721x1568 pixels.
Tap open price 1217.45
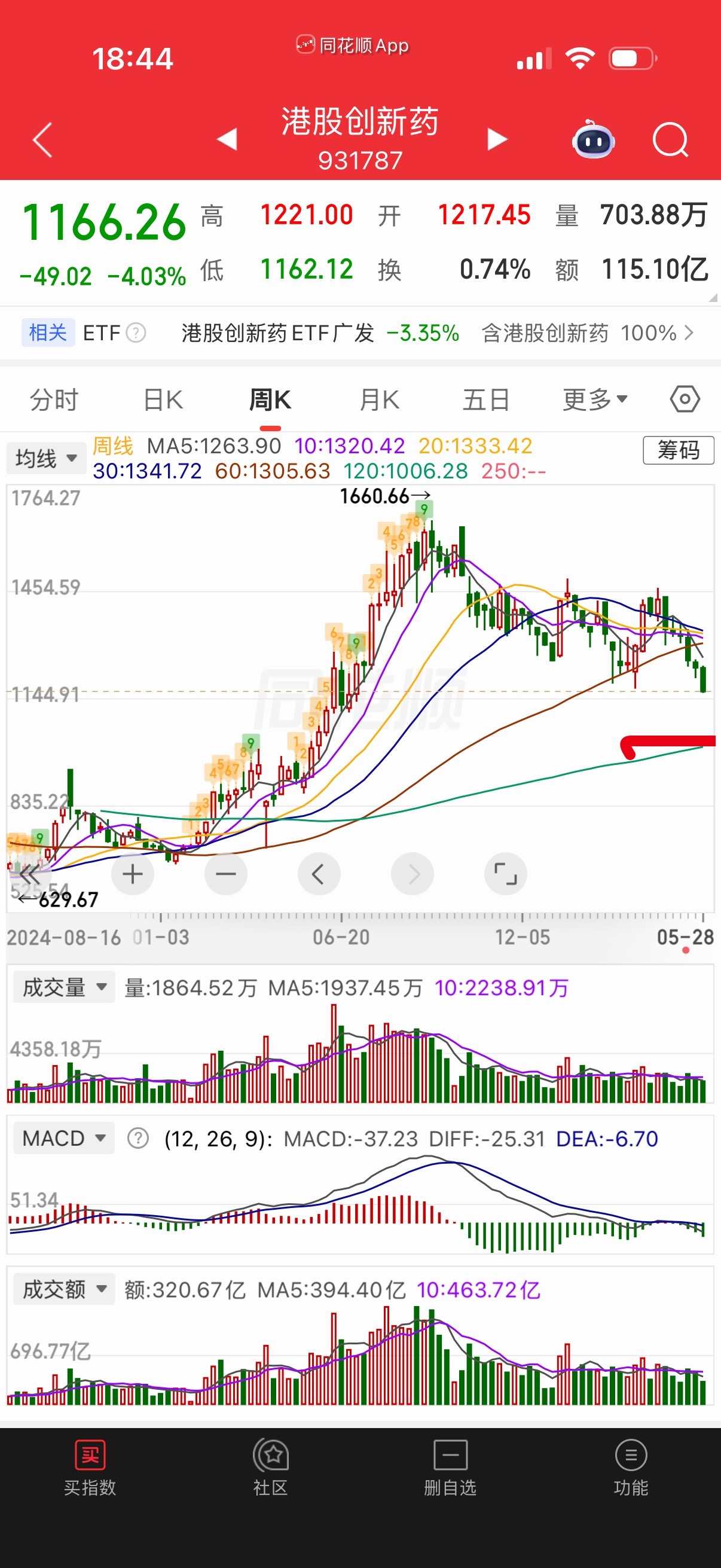[x=484, y=215]
